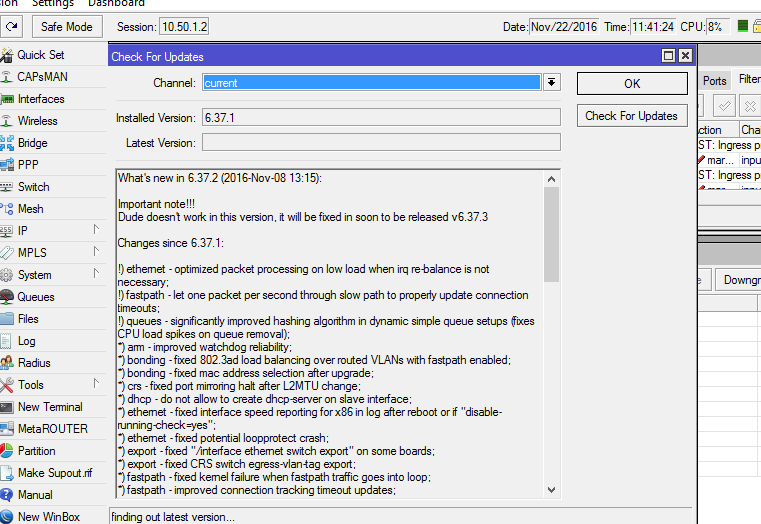Image resolution: width=761 pixels, height=524 pixels.
Task: Open MetaROUTER from the sidebar
Action: coord(52,429)
